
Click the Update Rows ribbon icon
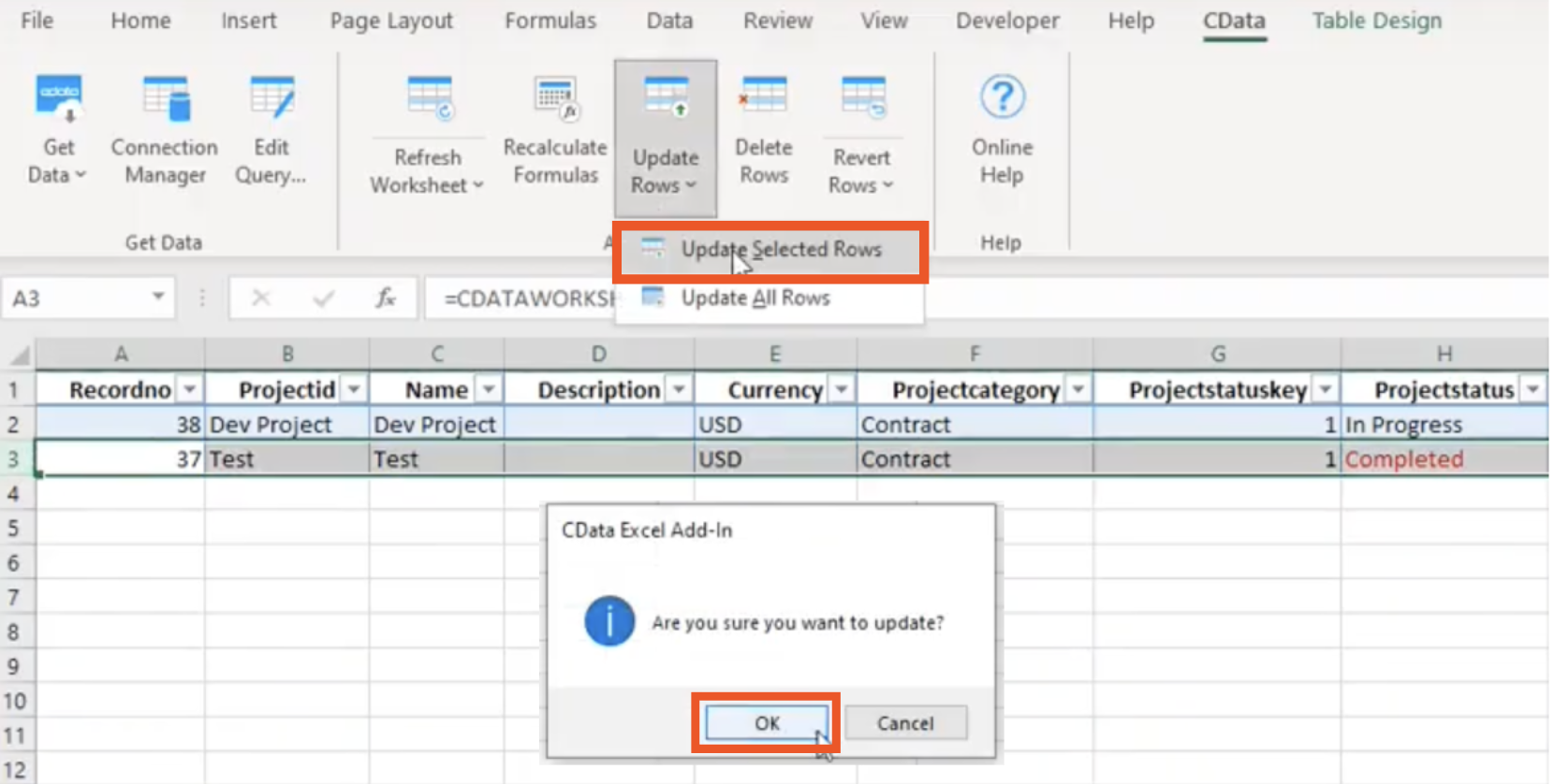pos(666,98)
